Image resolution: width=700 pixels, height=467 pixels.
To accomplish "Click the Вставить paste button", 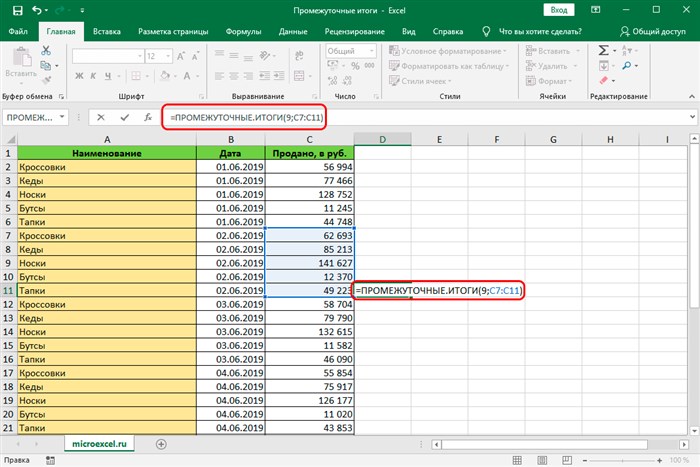I will pyautogui.click(x=21, y=65).
